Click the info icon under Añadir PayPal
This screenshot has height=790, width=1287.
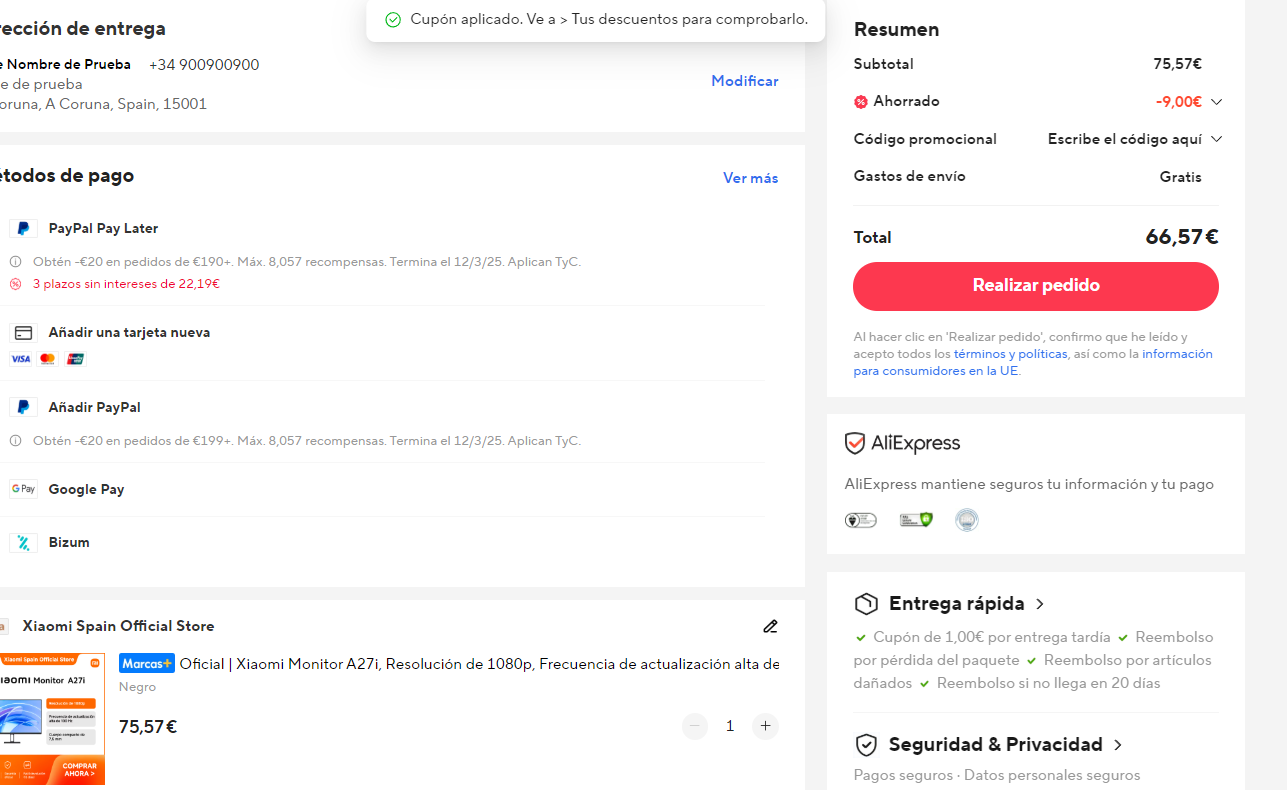click(15, 441)
